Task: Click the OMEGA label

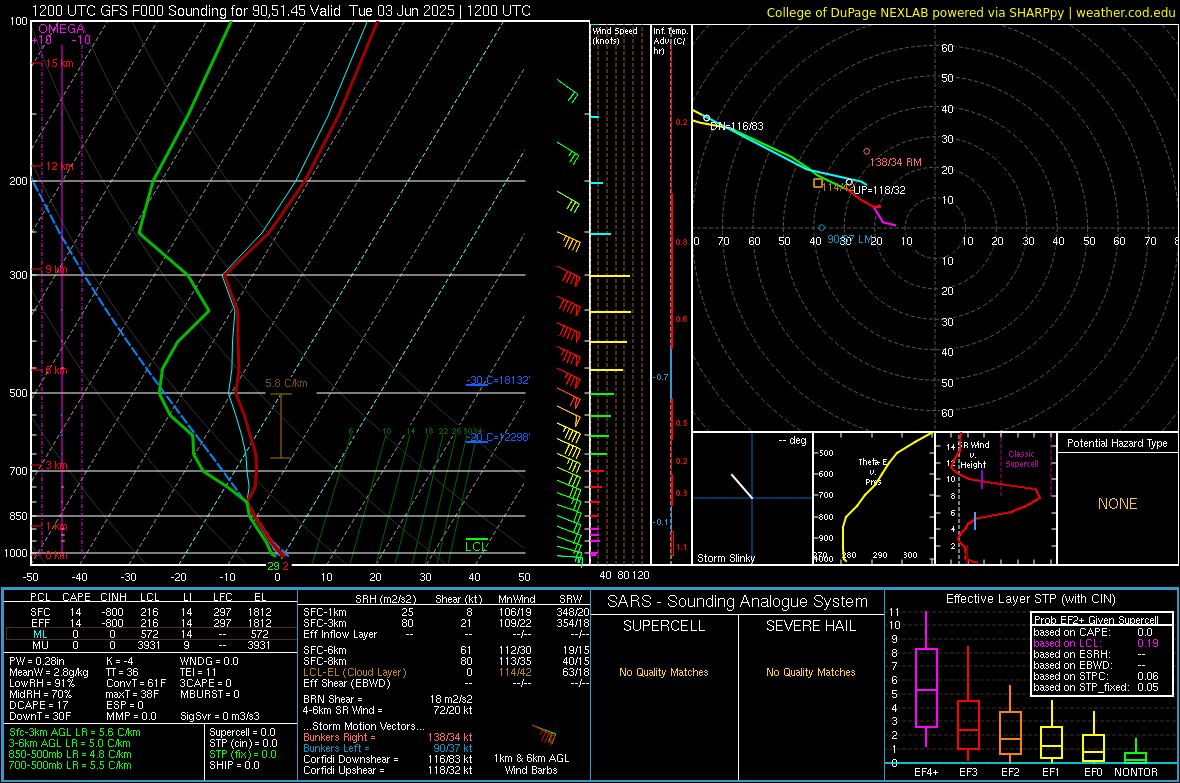Action: (62, 29)
